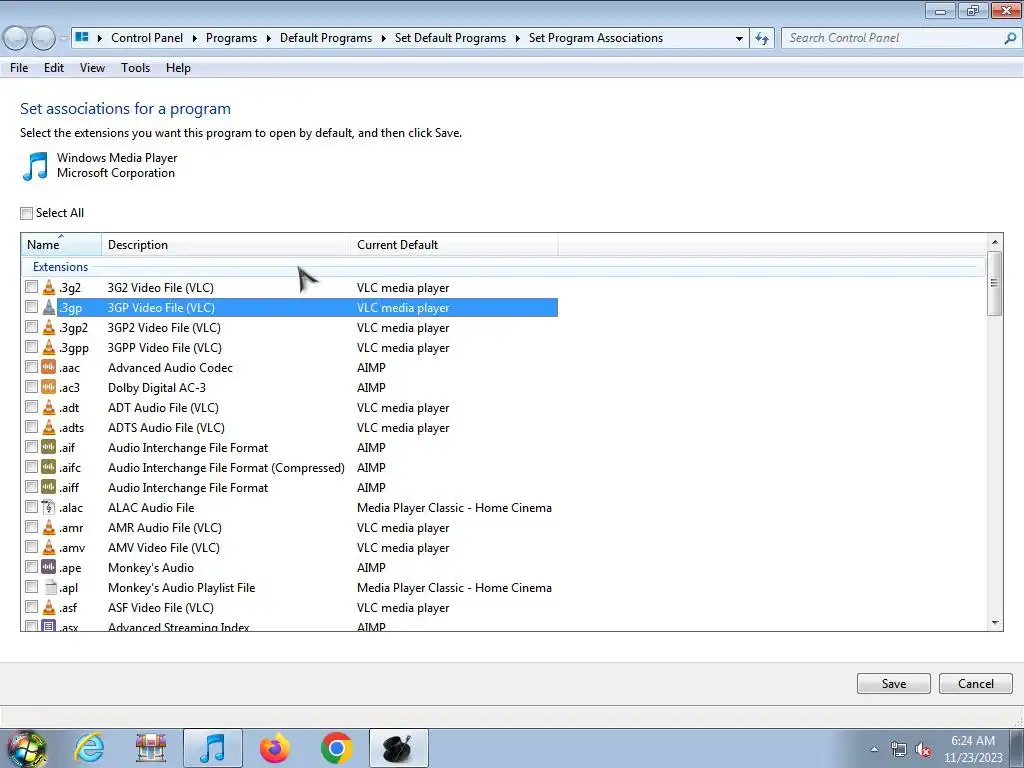Click the blank file icon beside .apl
Image resolution: width=1024 pixels, height=768 pixels.
[x=49, y=587]
